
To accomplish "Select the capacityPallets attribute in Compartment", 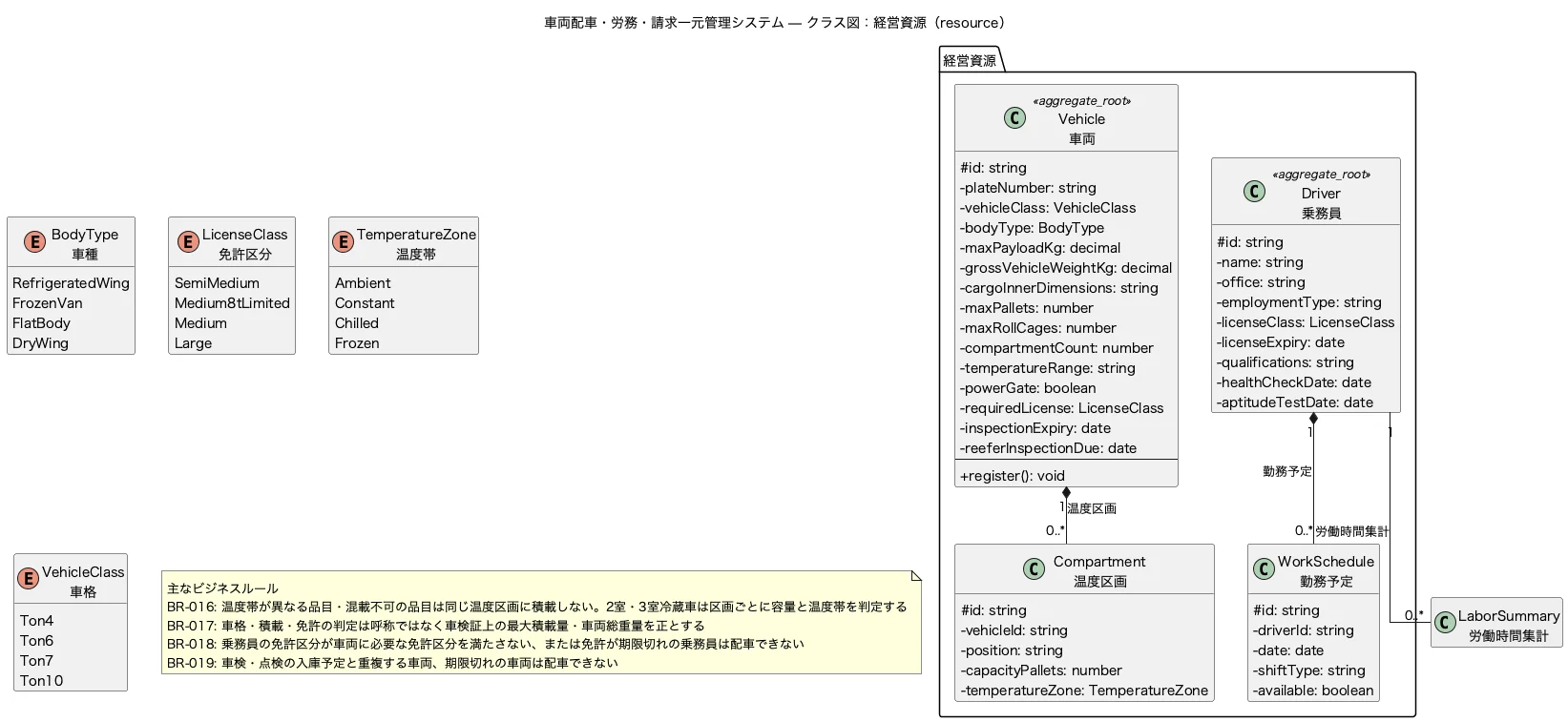I will coord(1041,670).
